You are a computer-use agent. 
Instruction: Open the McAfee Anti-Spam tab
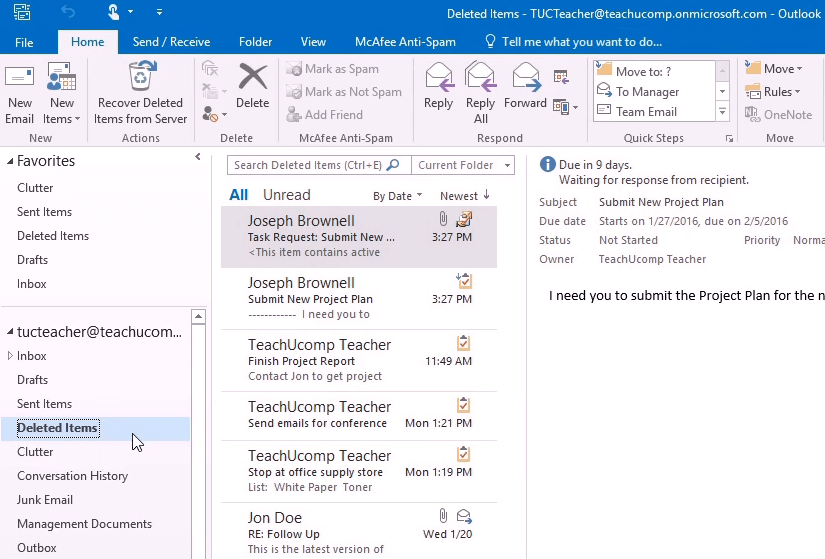point(405,42)
